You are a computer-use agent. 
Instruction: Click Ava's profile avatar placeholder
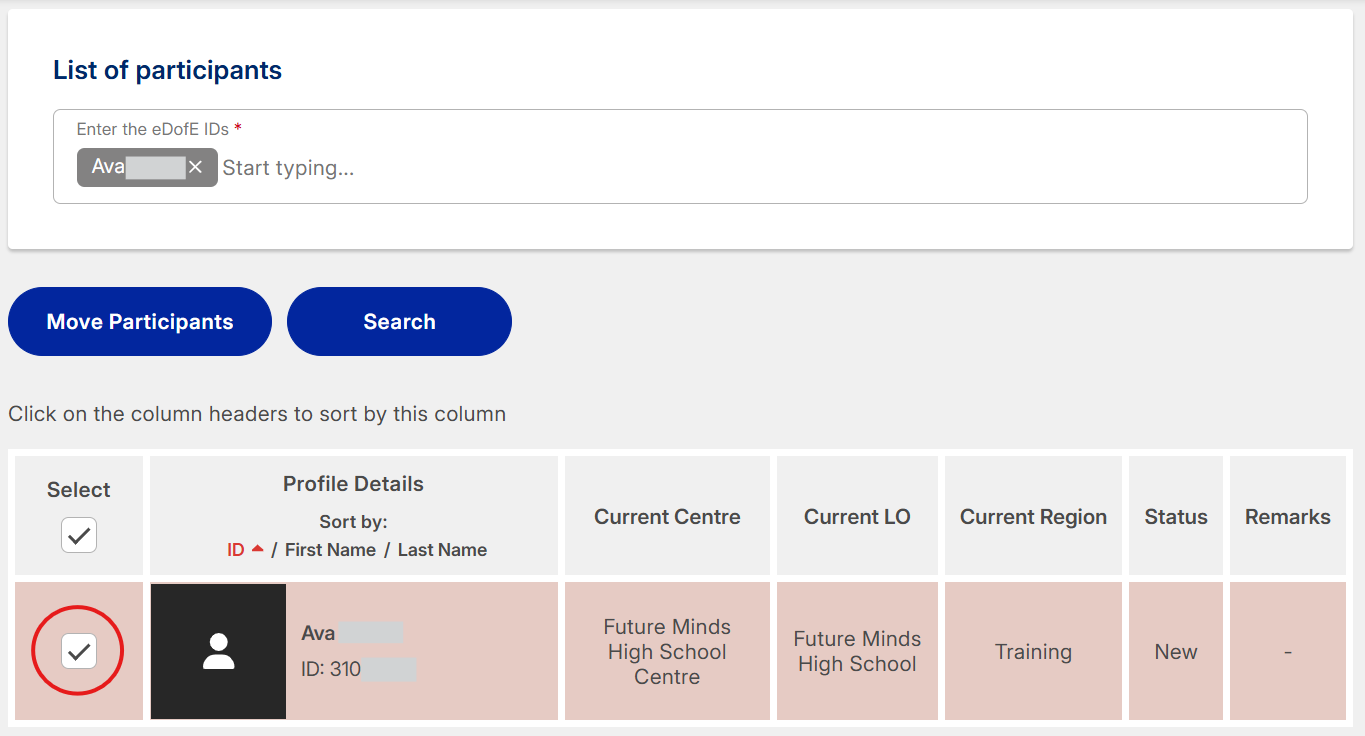[x=218, y=651]
